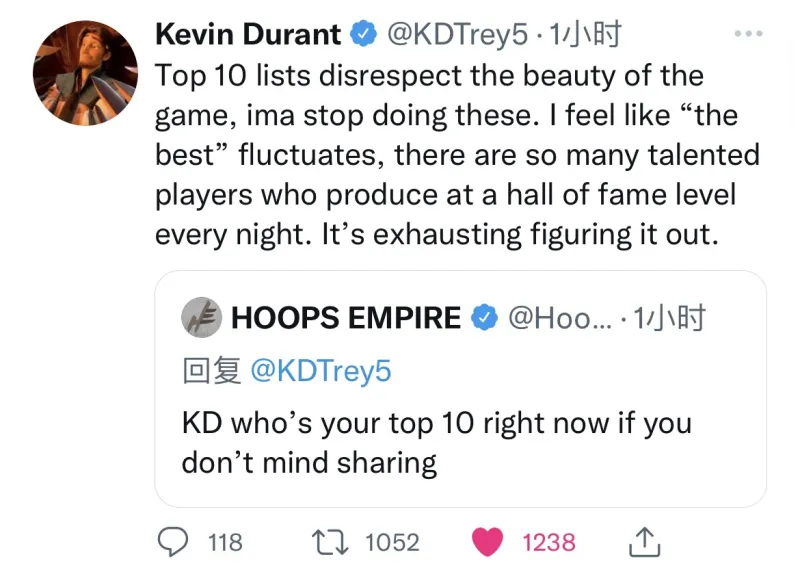
Task: Toggle the pink heart like button
Action: click(x=487, y=542)
